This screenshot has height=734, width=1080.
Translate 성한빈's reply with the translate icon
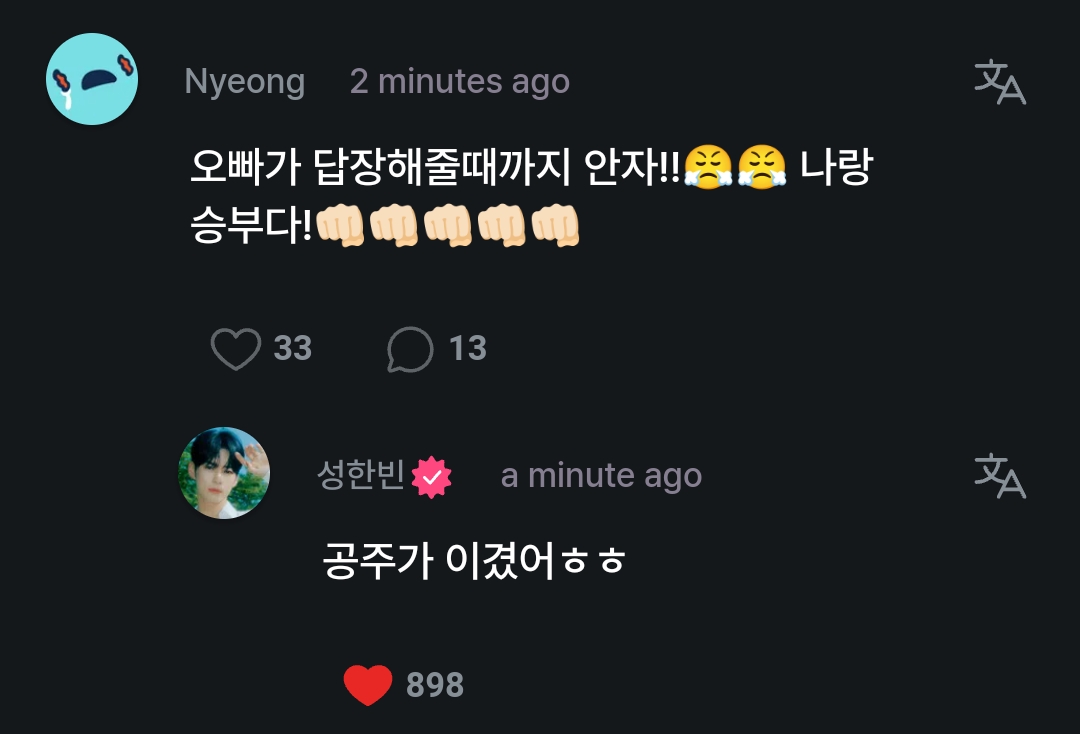[1000, 476]
